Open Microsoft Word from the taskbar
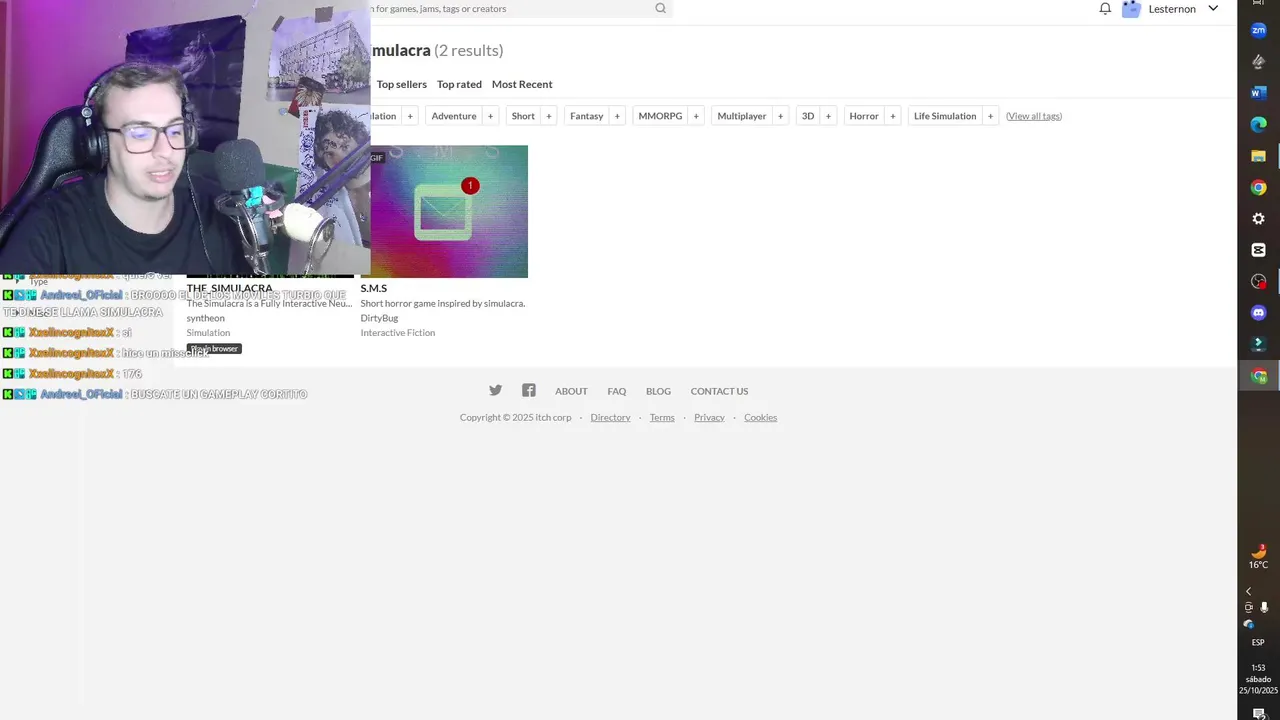 coord(1259,93)
